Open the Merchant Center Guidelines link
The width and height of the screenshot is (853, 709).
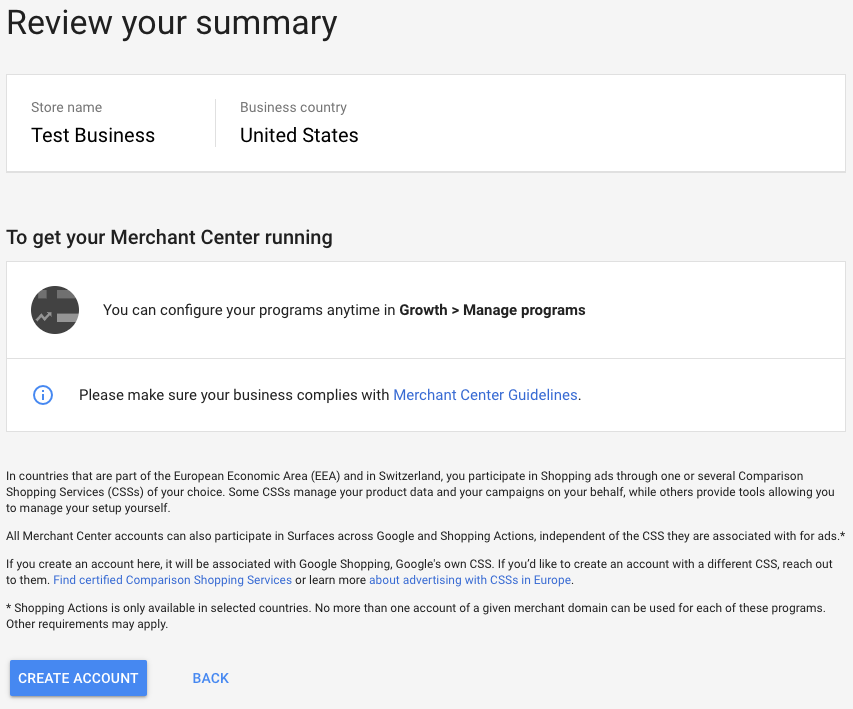[485, 395]
